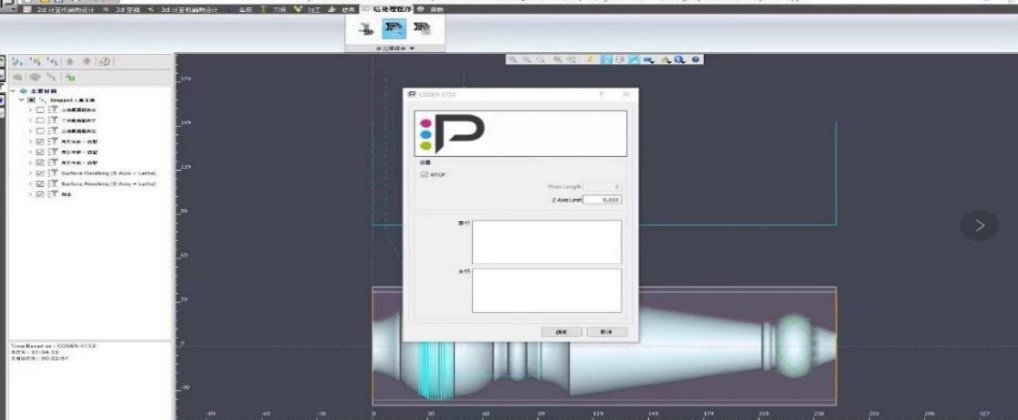Click the confirm button in the COSEN dialog
This screenshot has width=1018, height=420.
coord(561,331)
